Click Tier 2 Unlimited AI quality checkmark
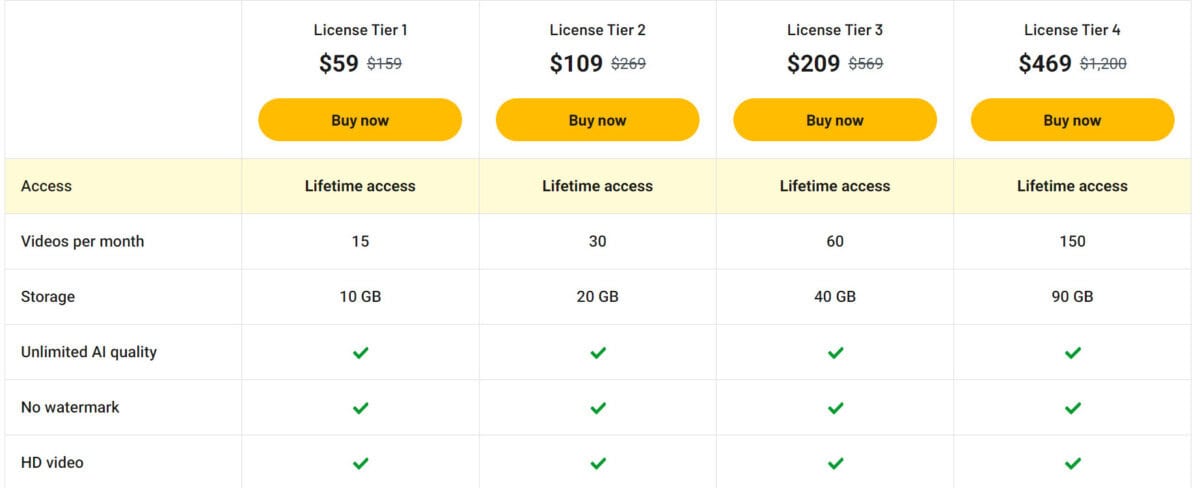This screenshot has width=1200, height=488. pyautogui.click(x=598, y=352)
